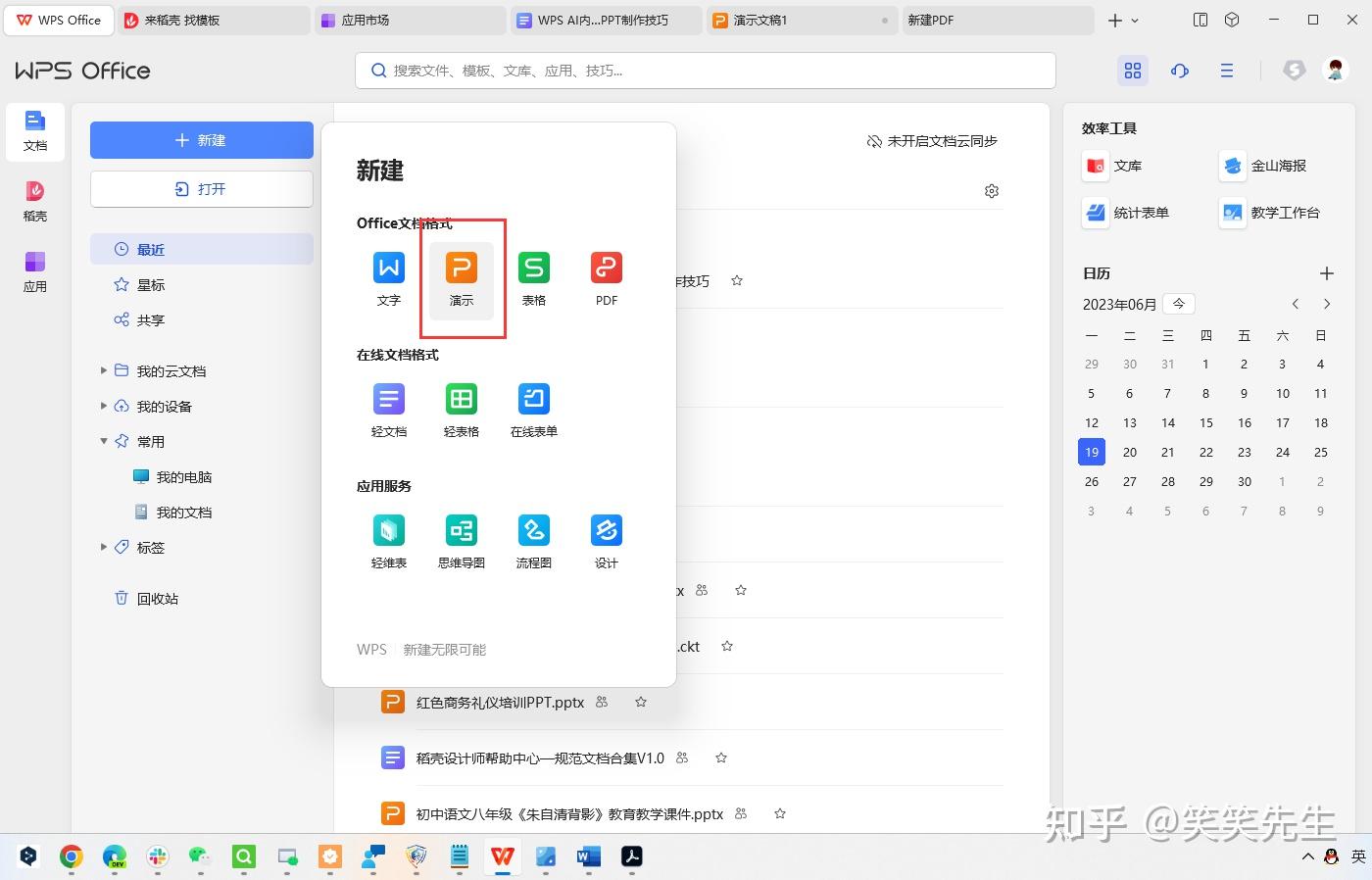Switch to the 稻壳 sidebar panel
Viewport: 1372px width, 880px height.
(x=34, y=203)
